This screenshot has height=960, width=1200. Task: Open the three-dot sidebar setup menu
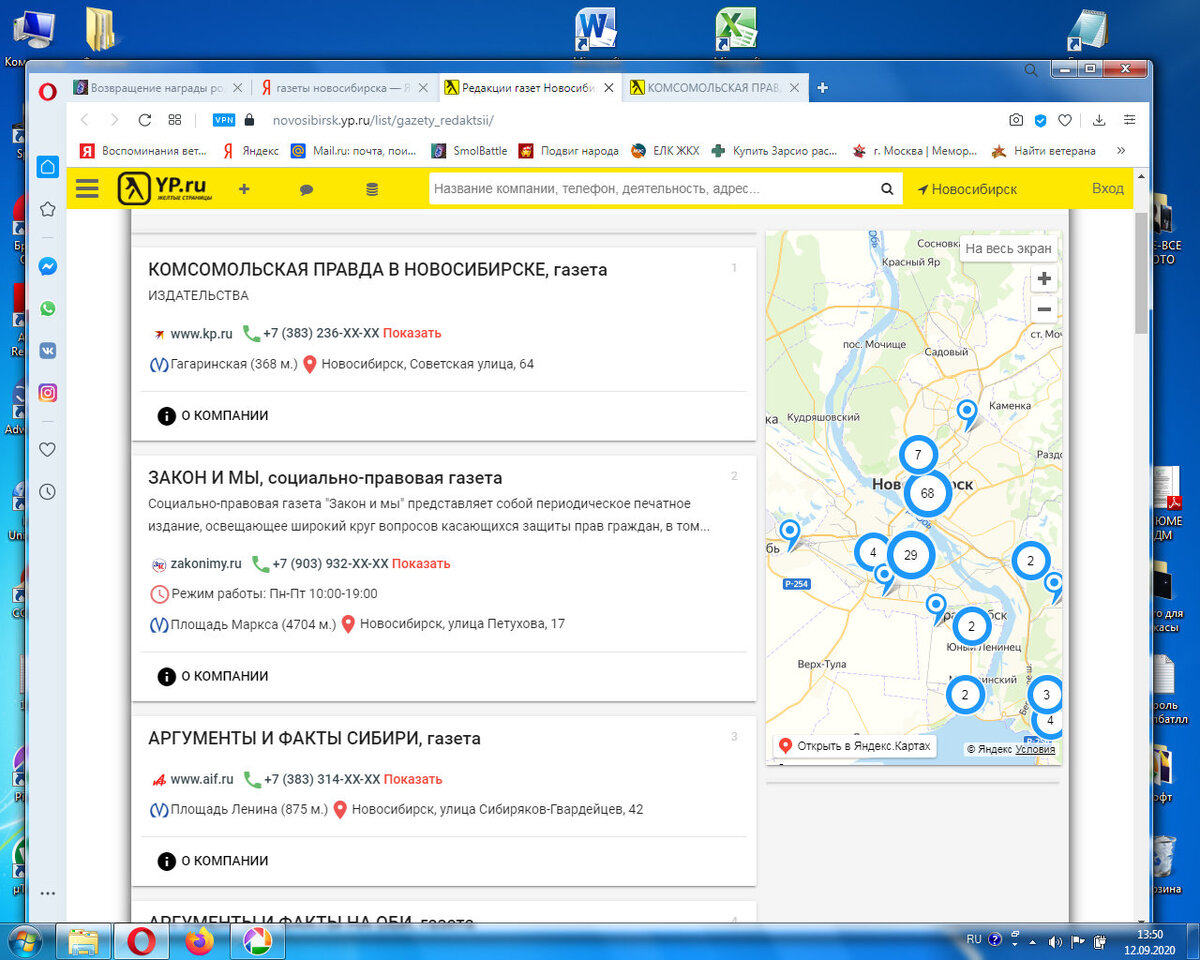pyautogui.click(x=47, y=893)
